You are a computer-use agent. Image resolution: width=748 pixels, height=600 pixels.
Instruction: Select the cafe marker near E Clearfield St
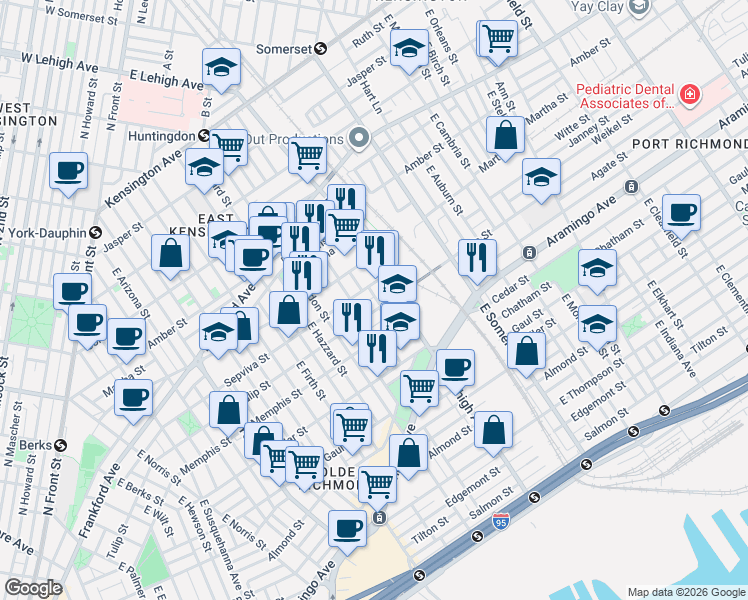click(x=681, y=214)
